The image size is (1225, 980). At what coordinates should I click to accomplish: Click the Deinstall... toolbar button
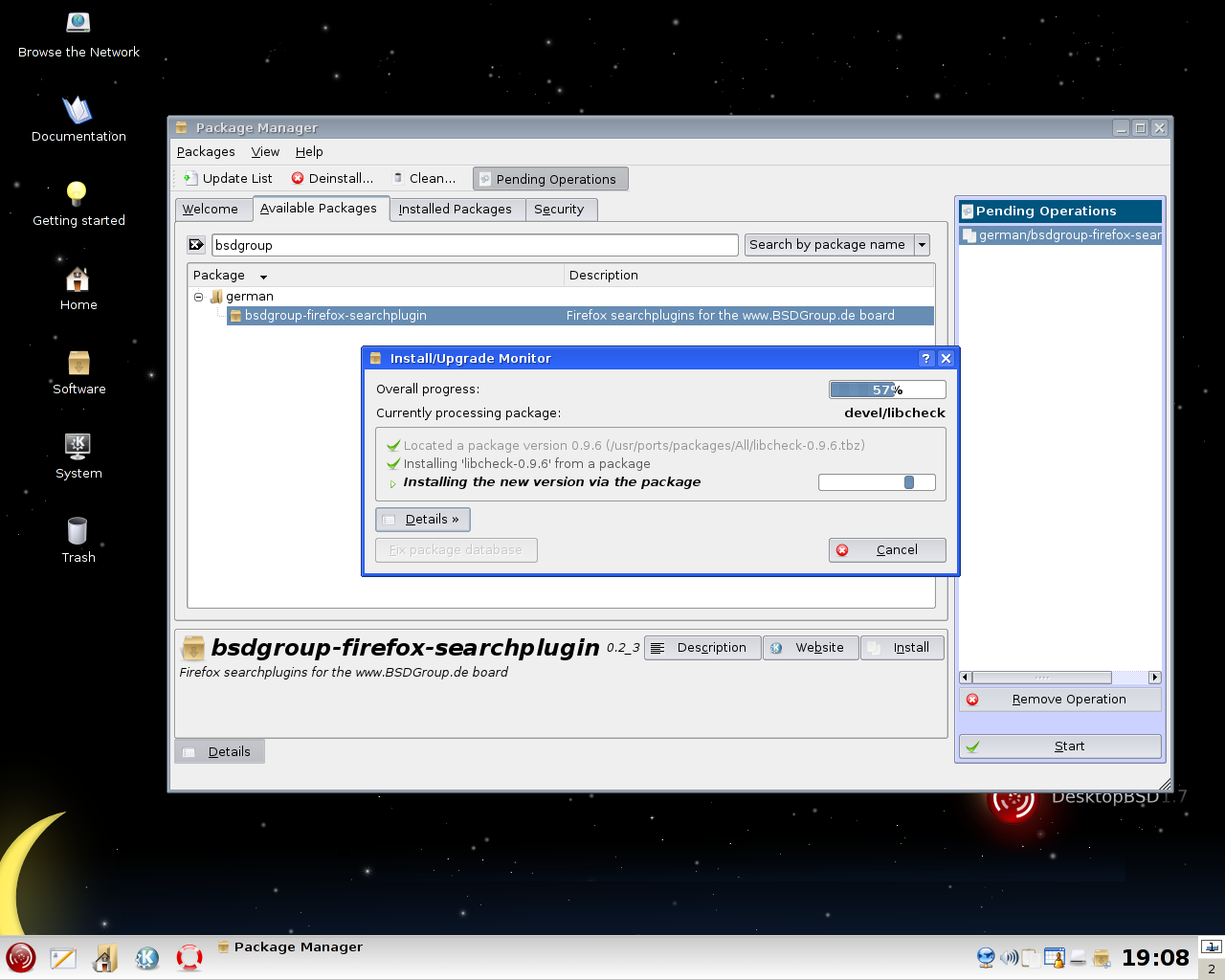pyautogui.click(x=332, y=179)
